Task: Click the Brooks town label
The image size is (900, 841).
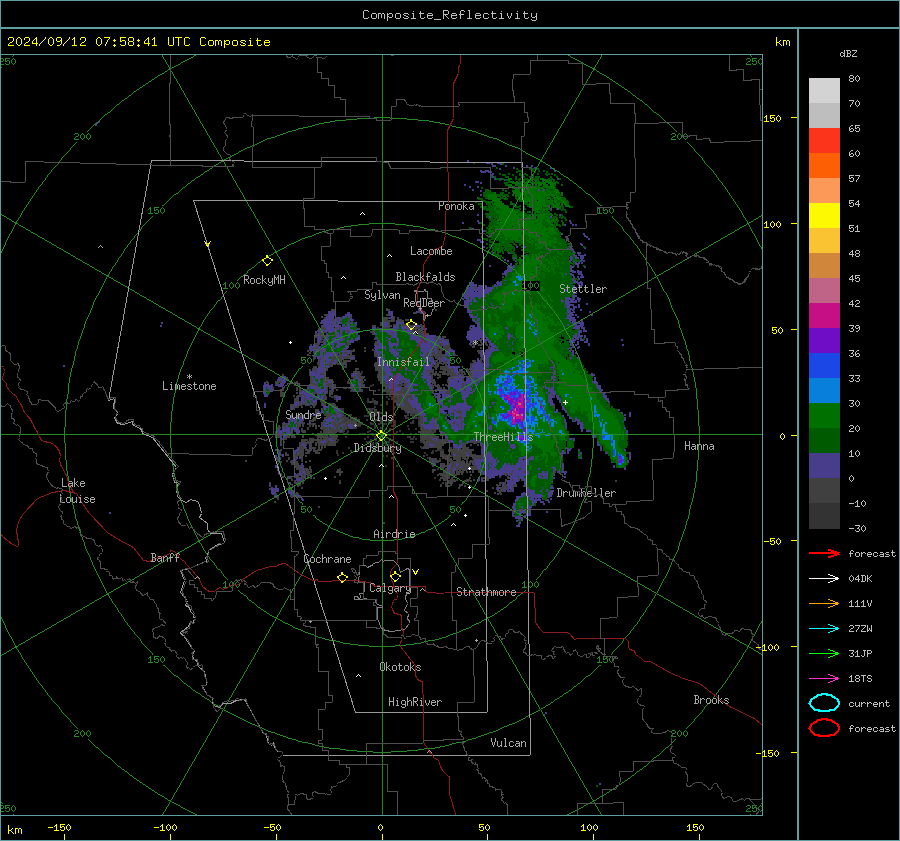Action: (x=711, y=700)
